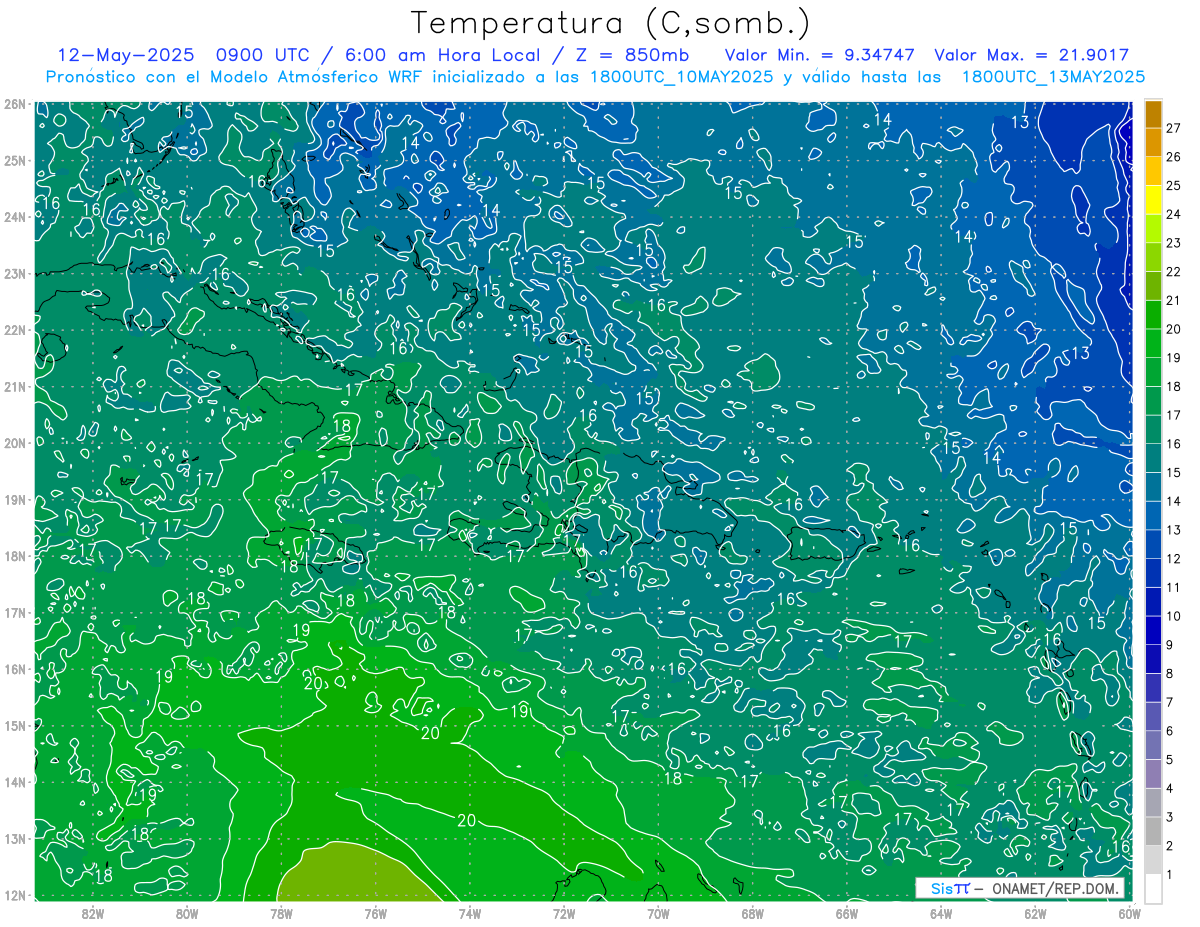Select the "12-May-2025" date text
1200x927 pixels.
tap(124, 55)
